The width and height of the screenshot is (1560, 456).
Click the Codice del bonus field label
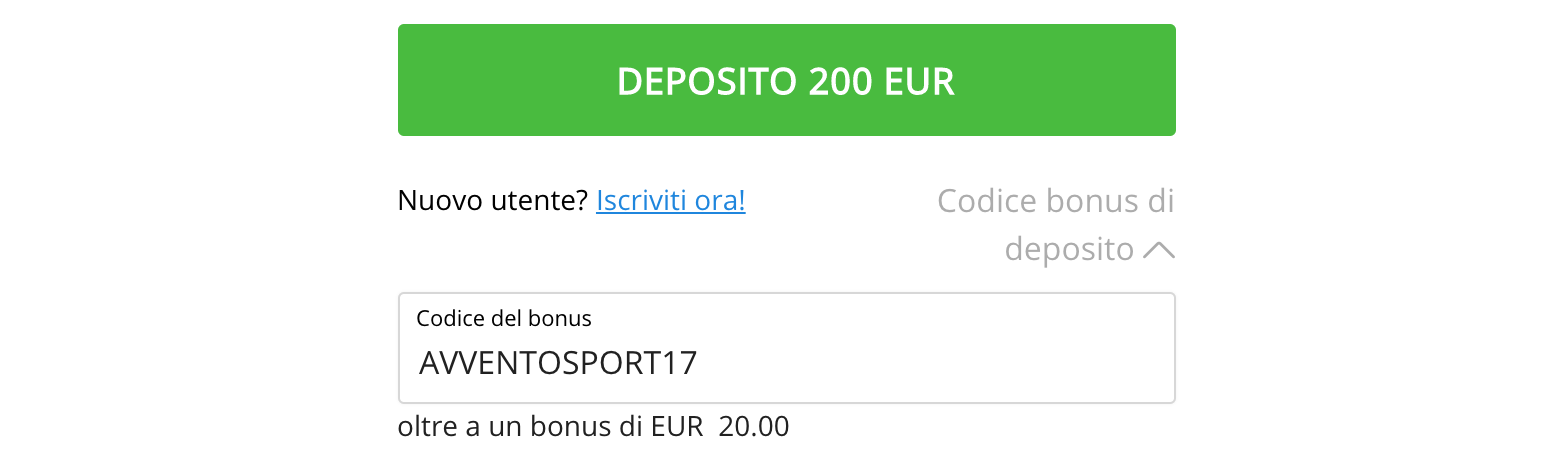[504, 319]
